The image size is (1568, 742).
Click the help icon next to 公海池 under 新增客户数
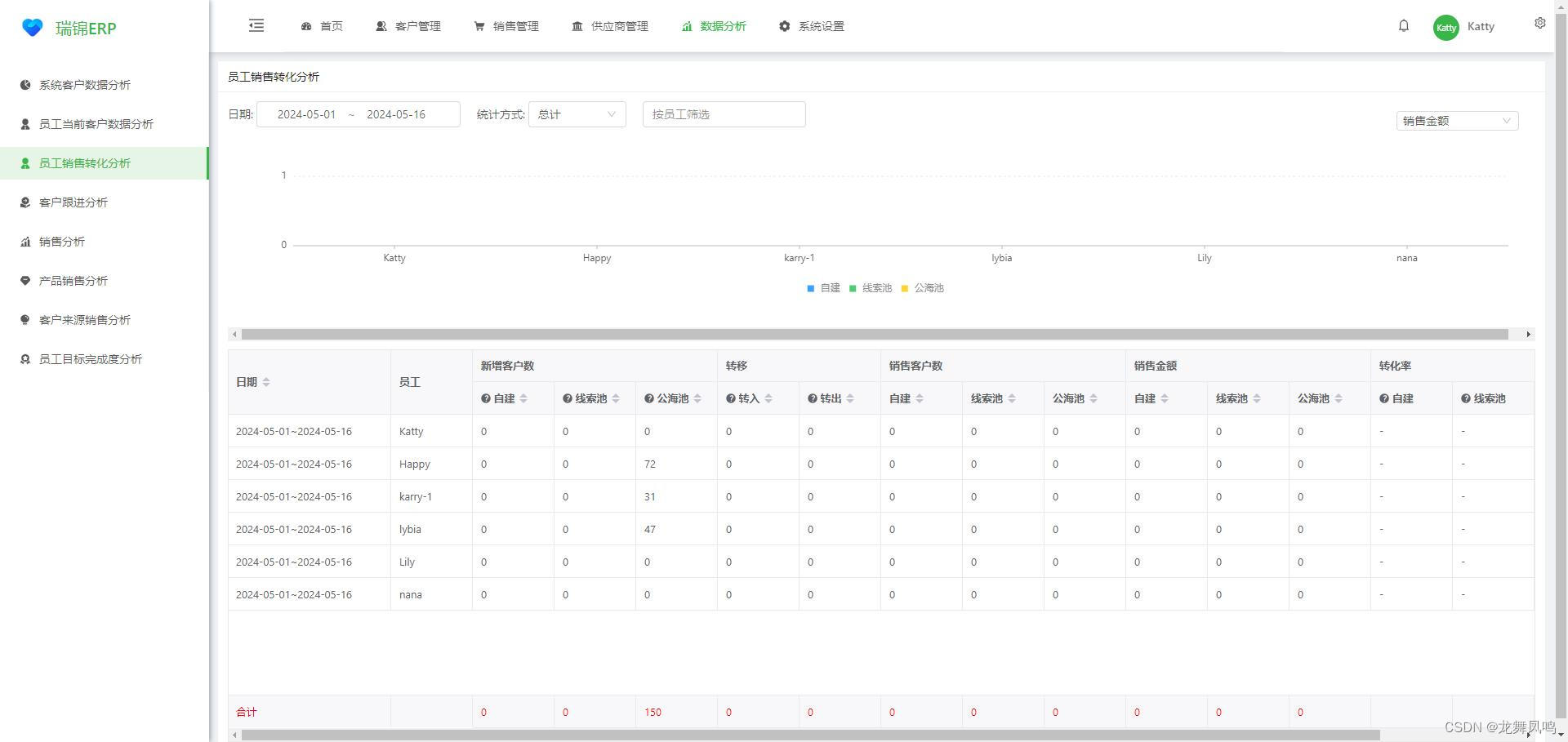tap(649, 398)
